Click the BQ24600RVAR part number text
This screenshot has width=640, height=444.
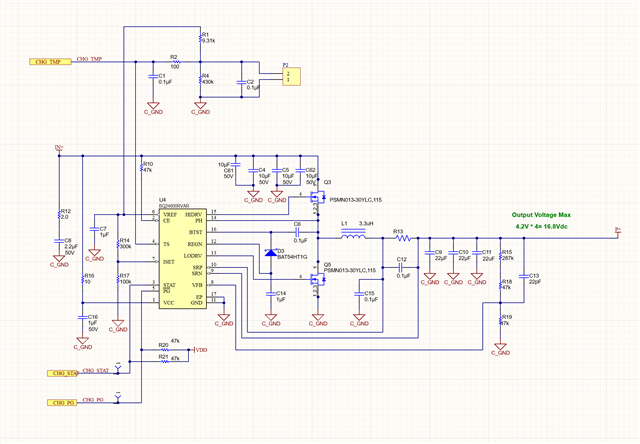pos(174,206)
